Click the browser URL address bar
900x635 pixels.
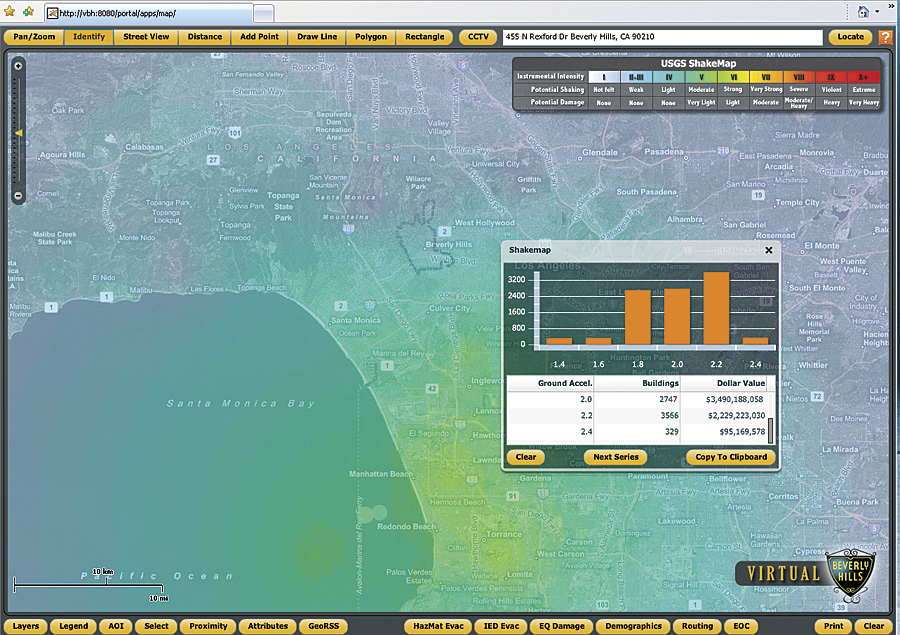(149, 13)
